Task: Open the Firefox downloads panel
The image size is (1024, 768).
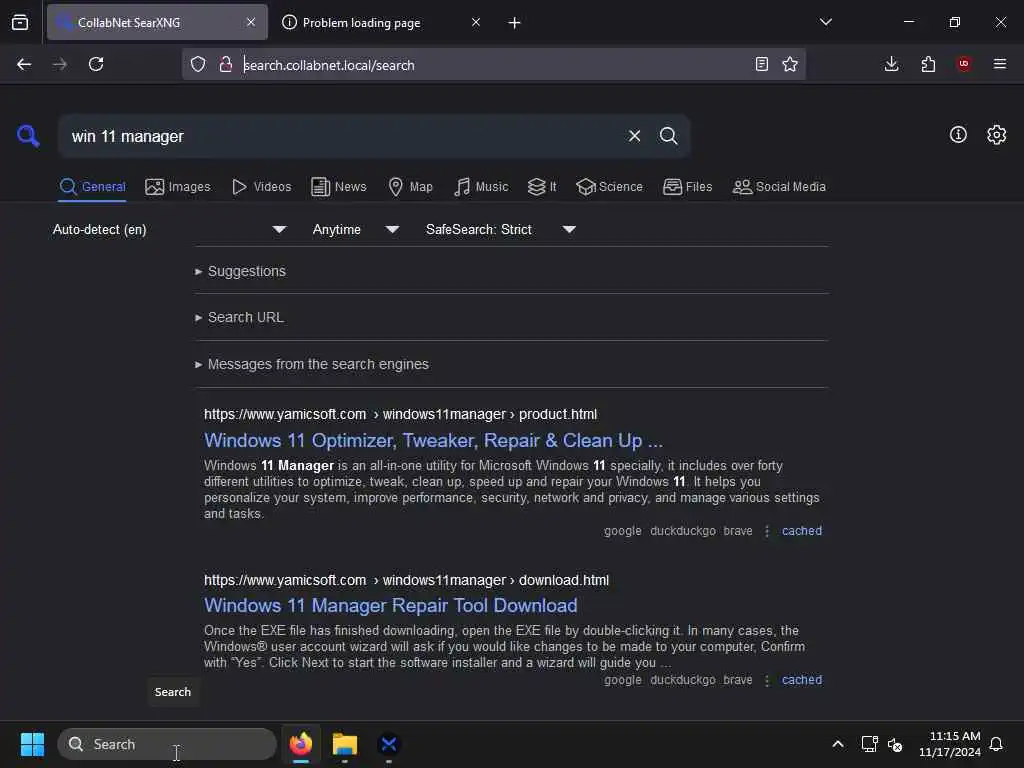Action: click(x=891, y=64)
